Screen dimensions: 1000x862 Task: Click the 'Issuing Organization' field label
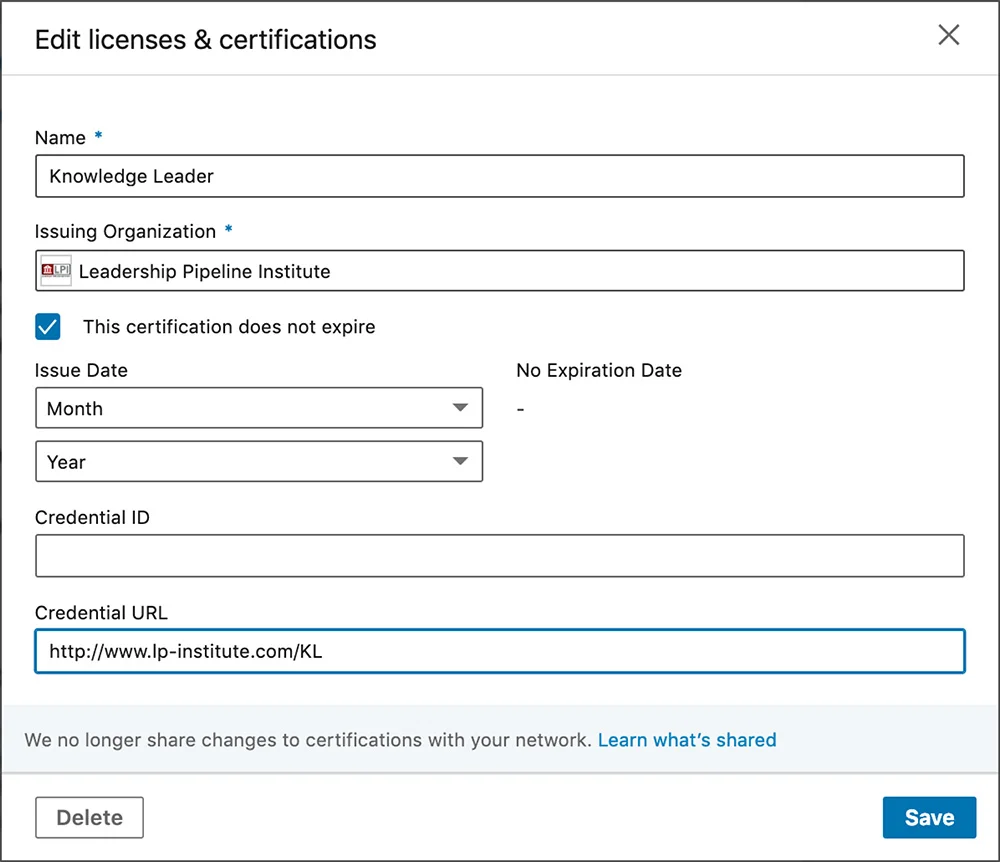pos(125,231)
